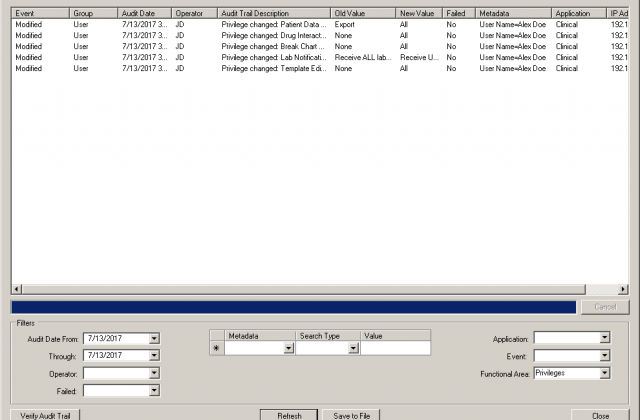Click the horizontal scrollbar left arrow

[16, 289]
